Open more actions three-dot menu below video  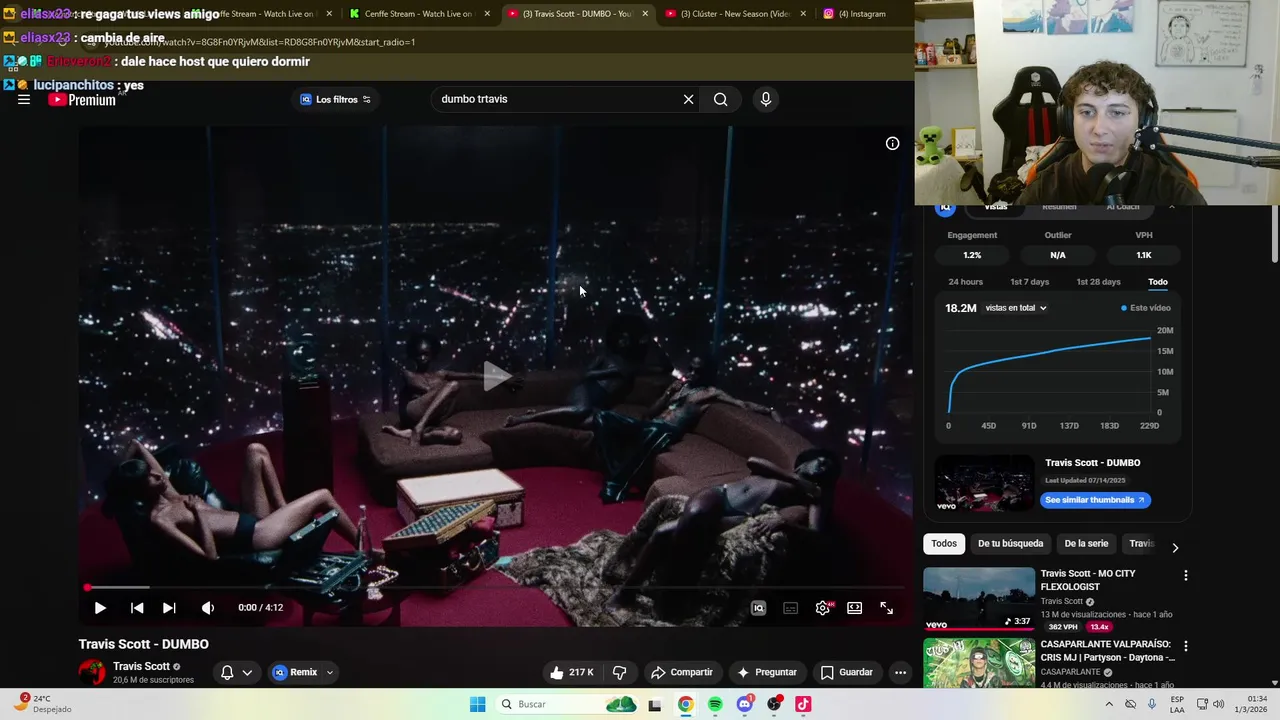tap(900, 672)
